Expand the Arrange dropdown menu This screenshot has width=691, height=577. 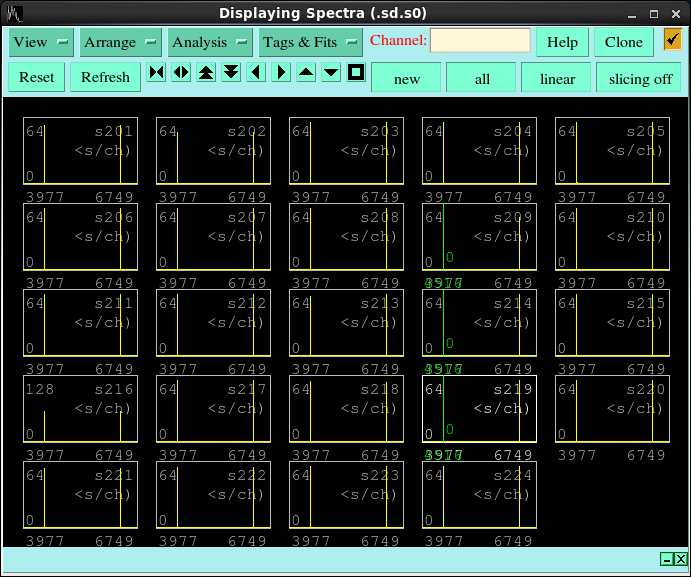click(121, 42)
